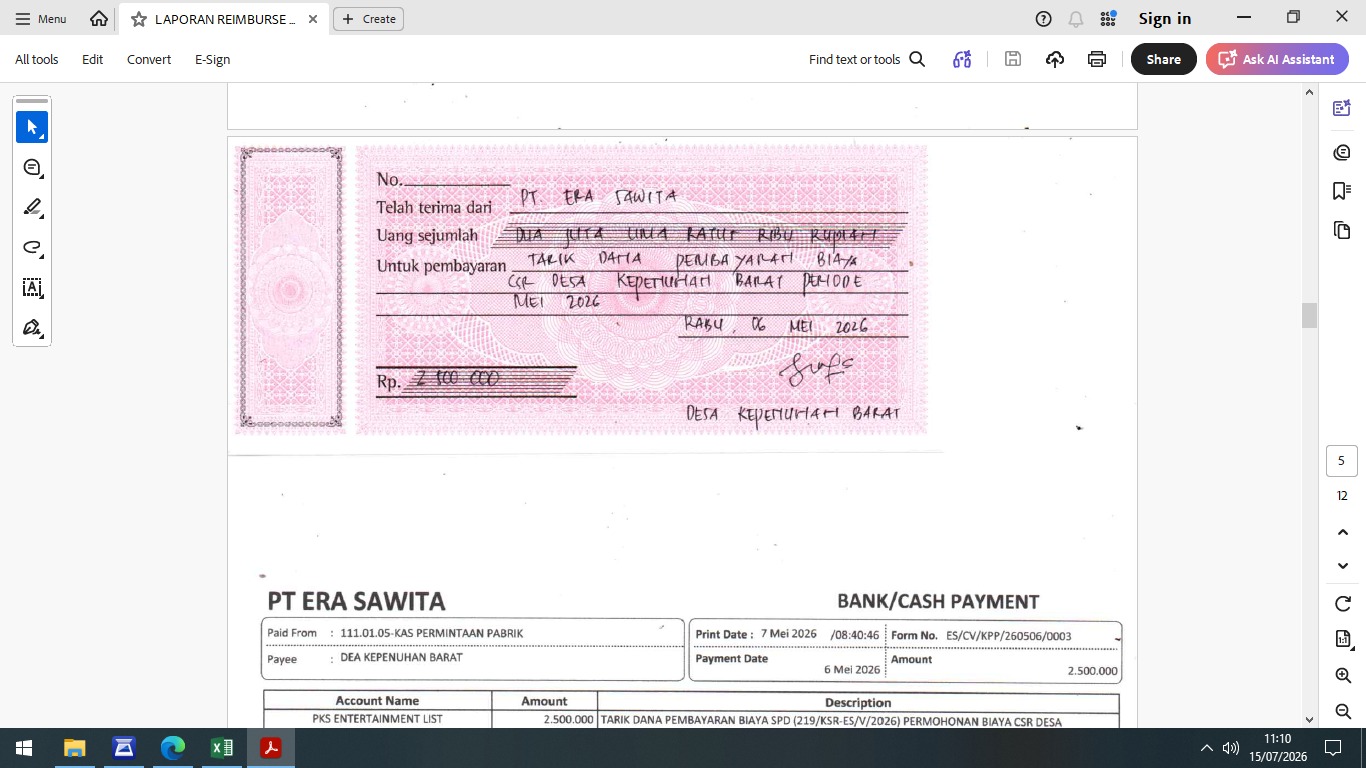Click PKS ENTERTAINMENT LIST account cell
Image resolution: width=1366 pixels, height=768 pixels.
point(377,719)
